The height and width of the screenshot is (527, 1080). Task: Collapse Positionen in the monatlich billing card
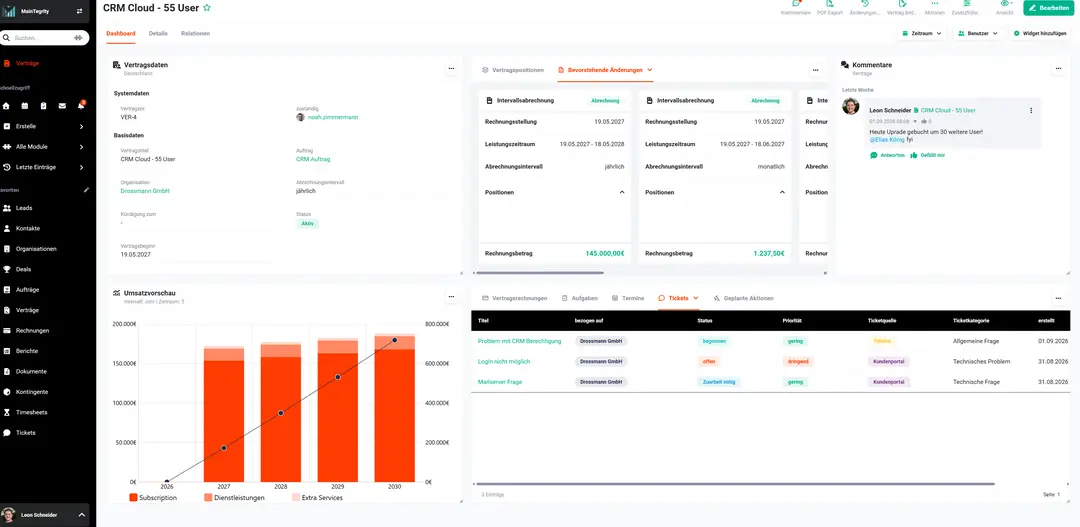782,192
